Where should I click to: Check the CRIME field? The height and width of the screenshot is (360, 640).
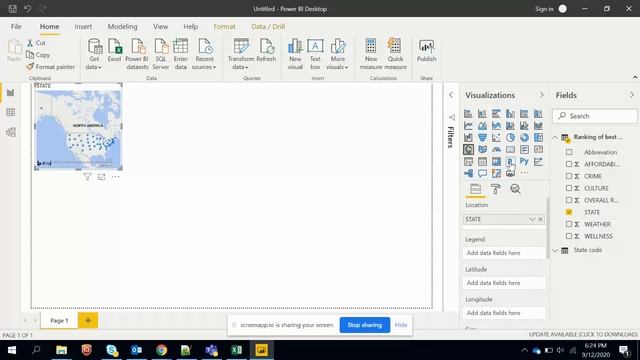tap(569, 176)
